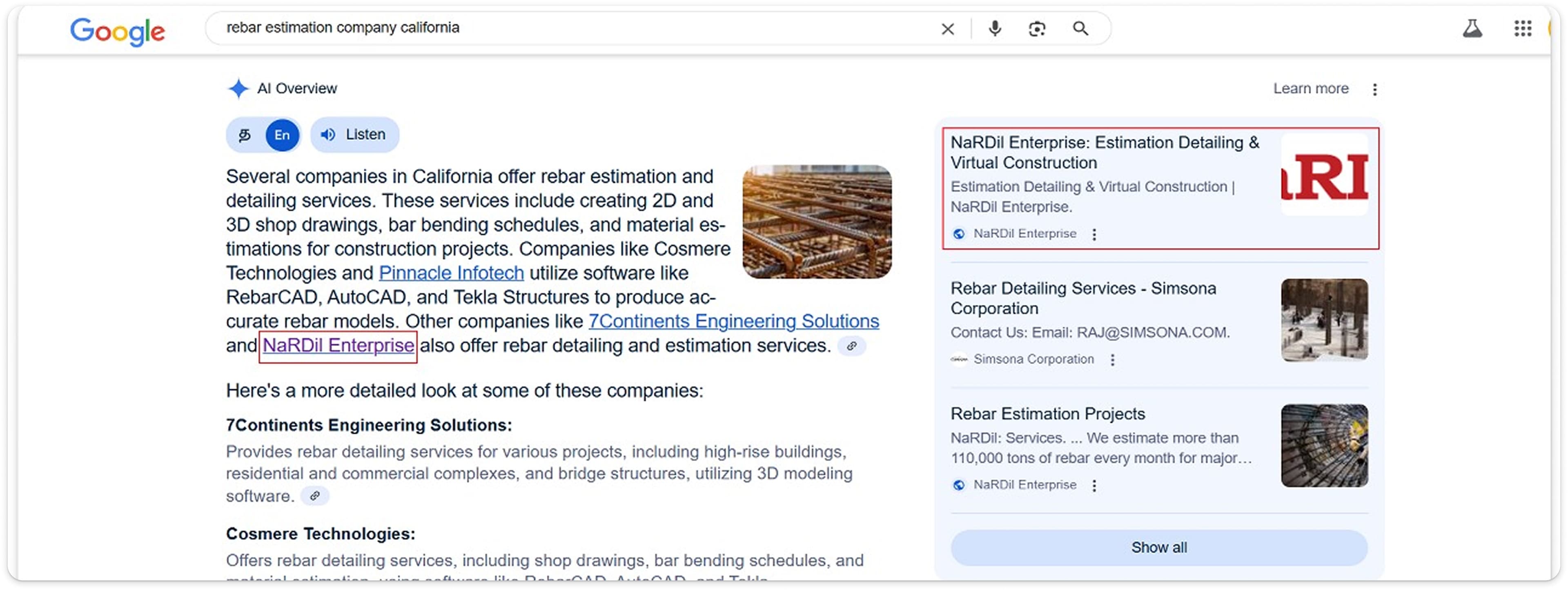Switch the AI Overview language with the En toggle

[x=282, y=134]
